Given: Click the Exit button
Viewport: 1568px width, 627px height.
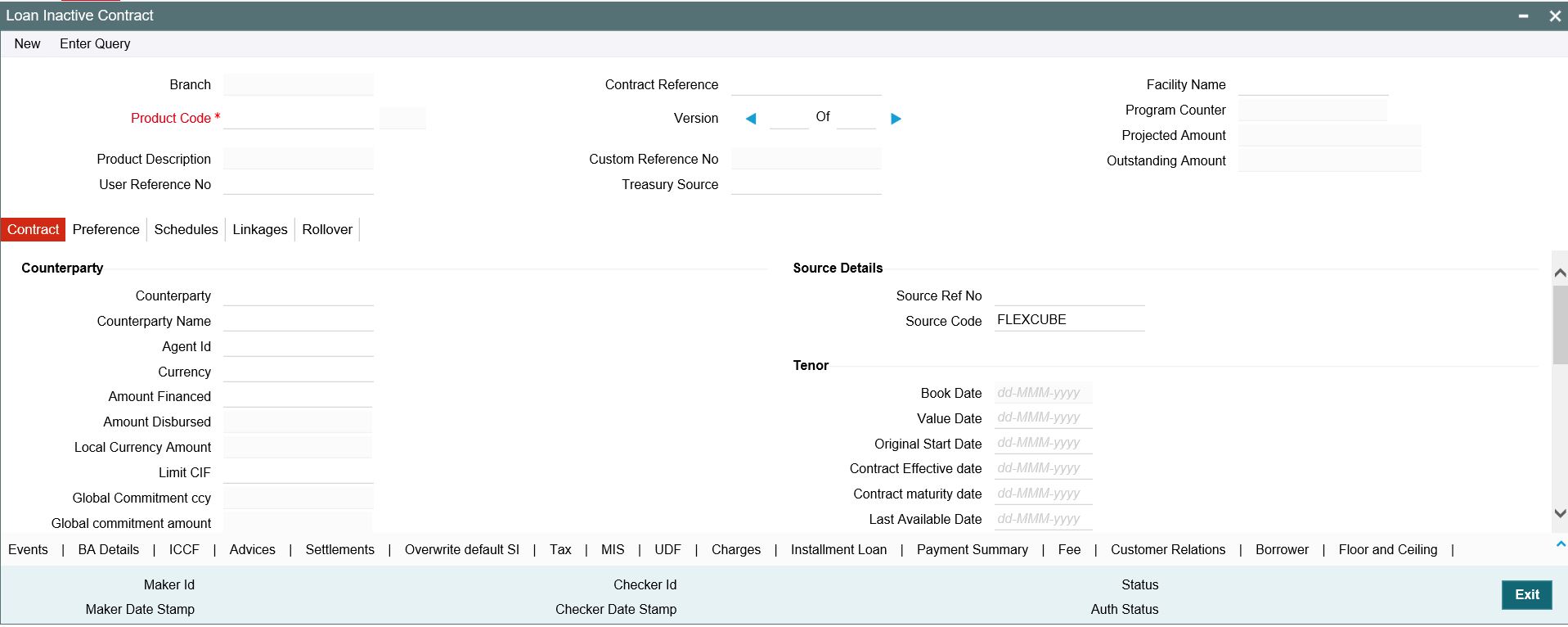Looking at the screenshot, I should (1526, 595).
